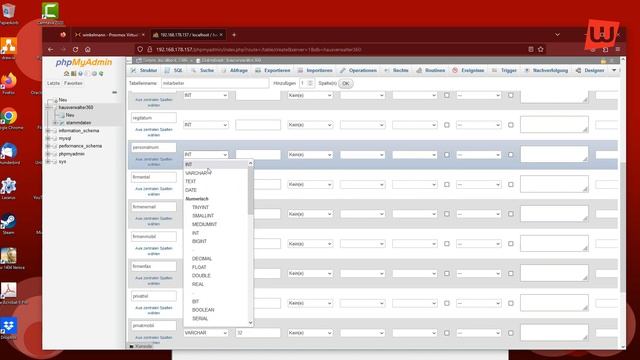Click the type list scrollbar down arrow
The width and height of the screenshot is (640, 360).
coord(250,323)
